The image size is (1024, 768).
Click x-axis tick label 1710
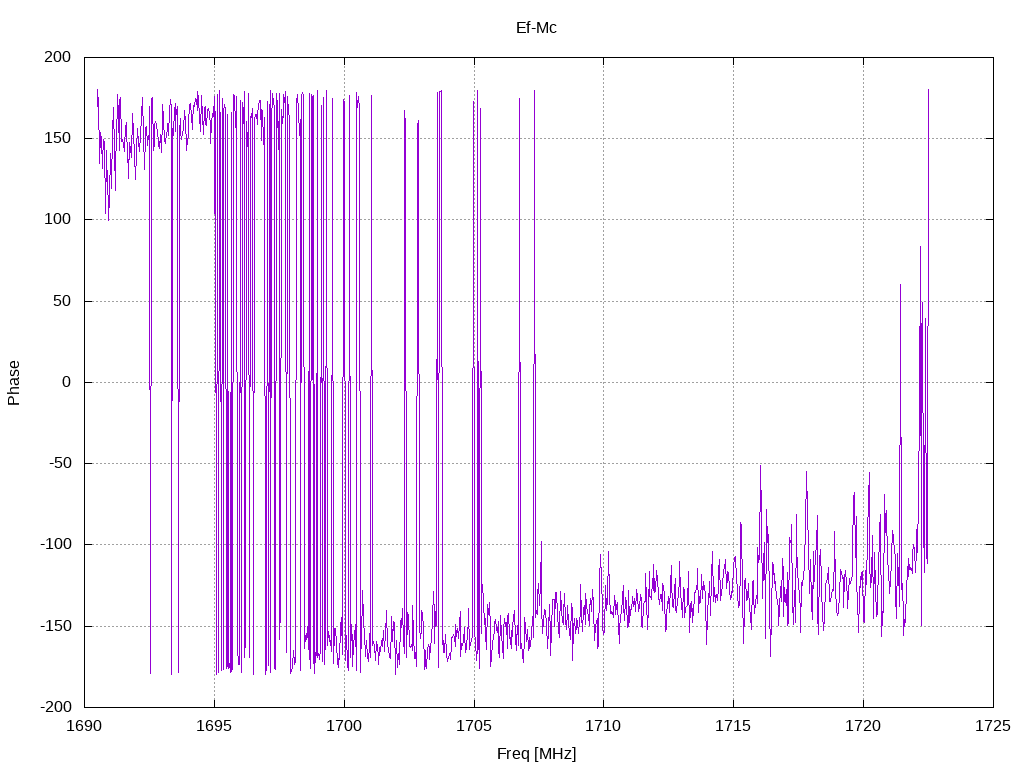(603, 726)
